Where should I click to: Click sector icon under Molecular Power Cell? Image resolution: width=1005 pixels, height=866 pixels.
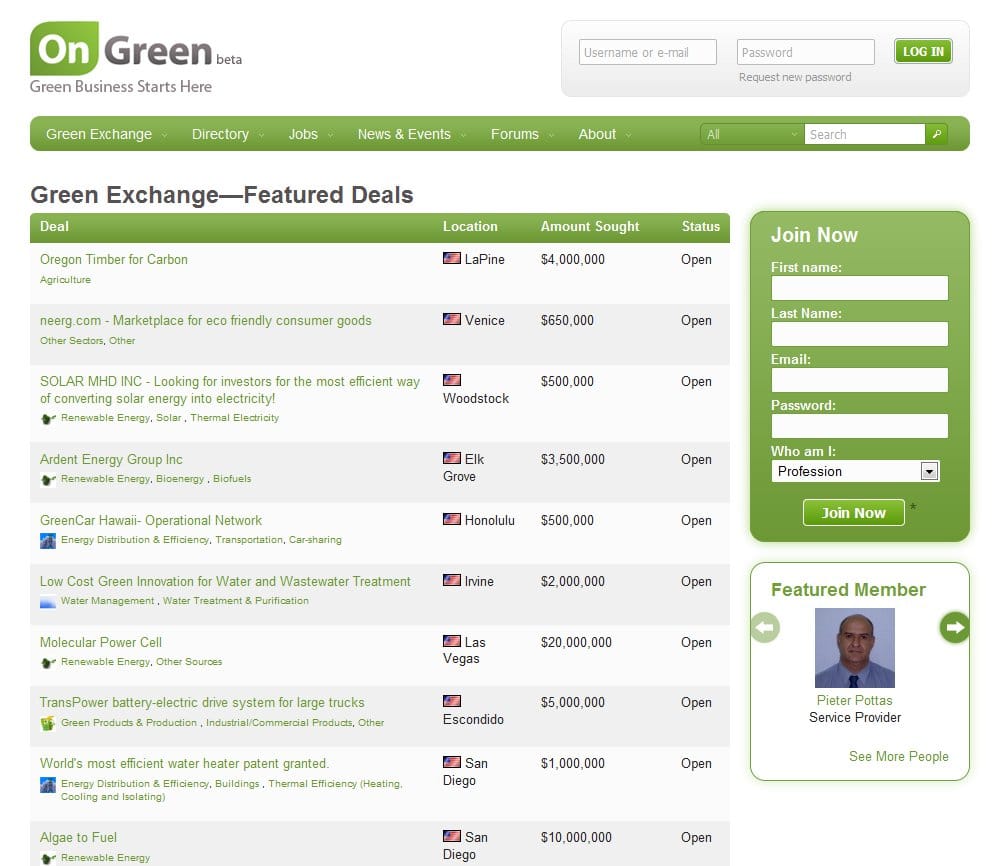pos(48,662)
